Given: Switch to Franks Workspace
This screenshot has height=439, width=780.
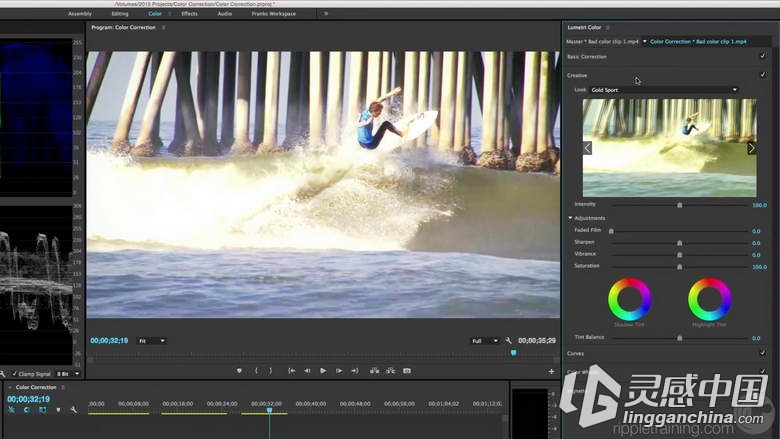Looking at the screenshot, I should coord(274,14).
